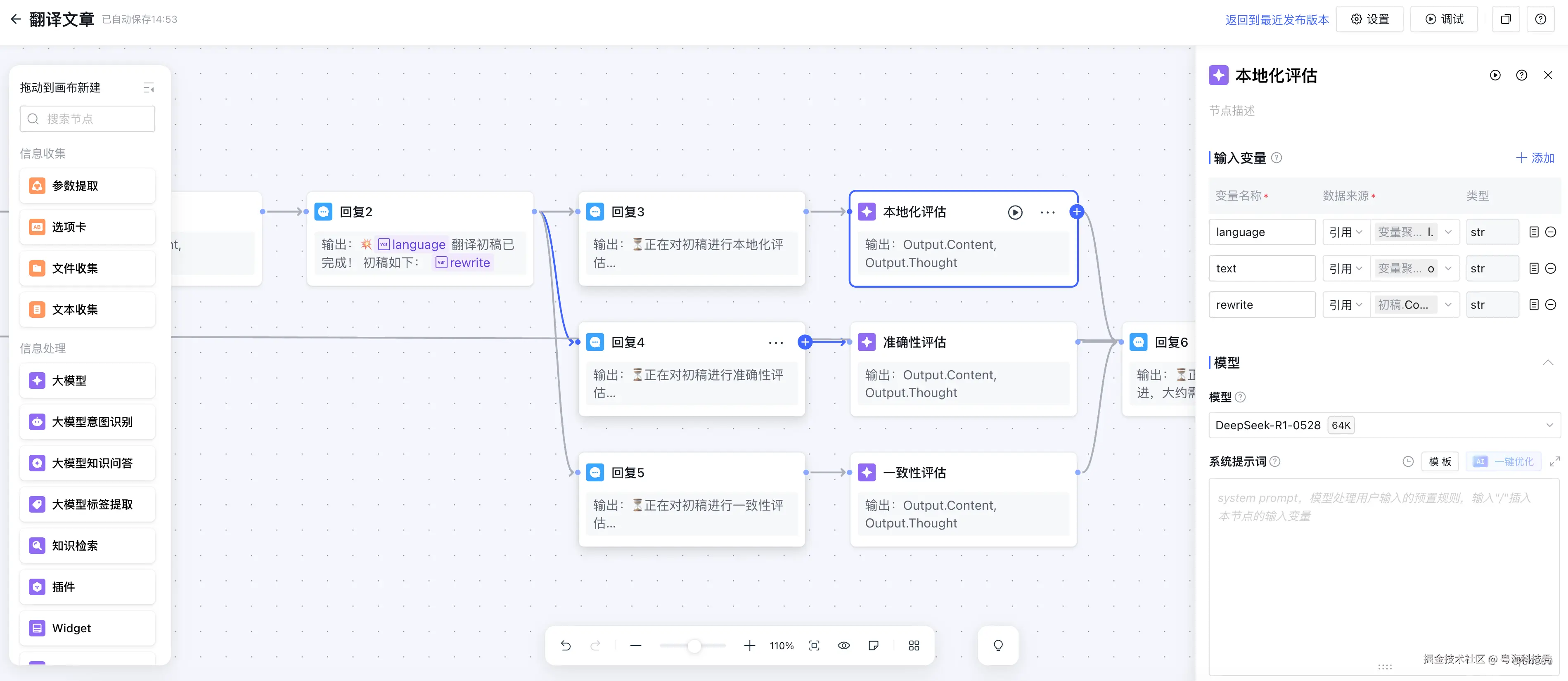Click the plus connector on 回复4 node
Image resolution: width=1568 pixels, height=681 pixels.
(805, 342)
